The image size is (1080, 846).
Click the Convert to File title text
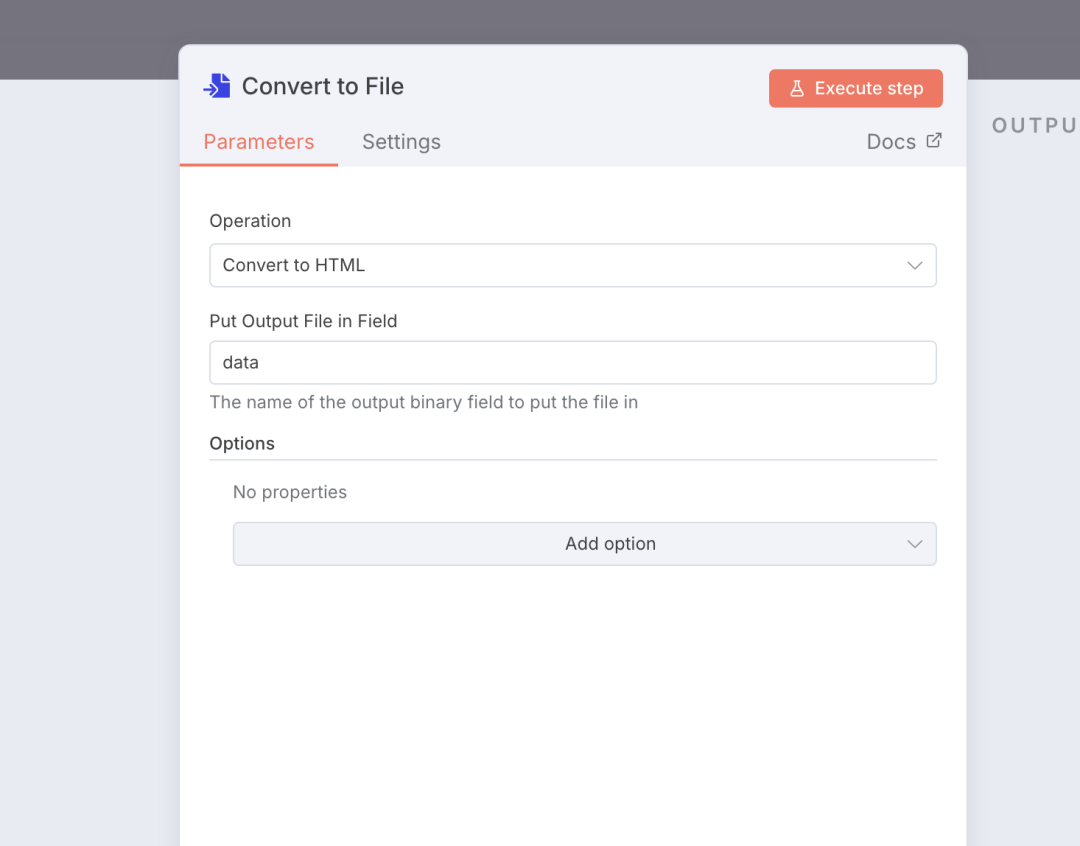[x=323, y=86]
